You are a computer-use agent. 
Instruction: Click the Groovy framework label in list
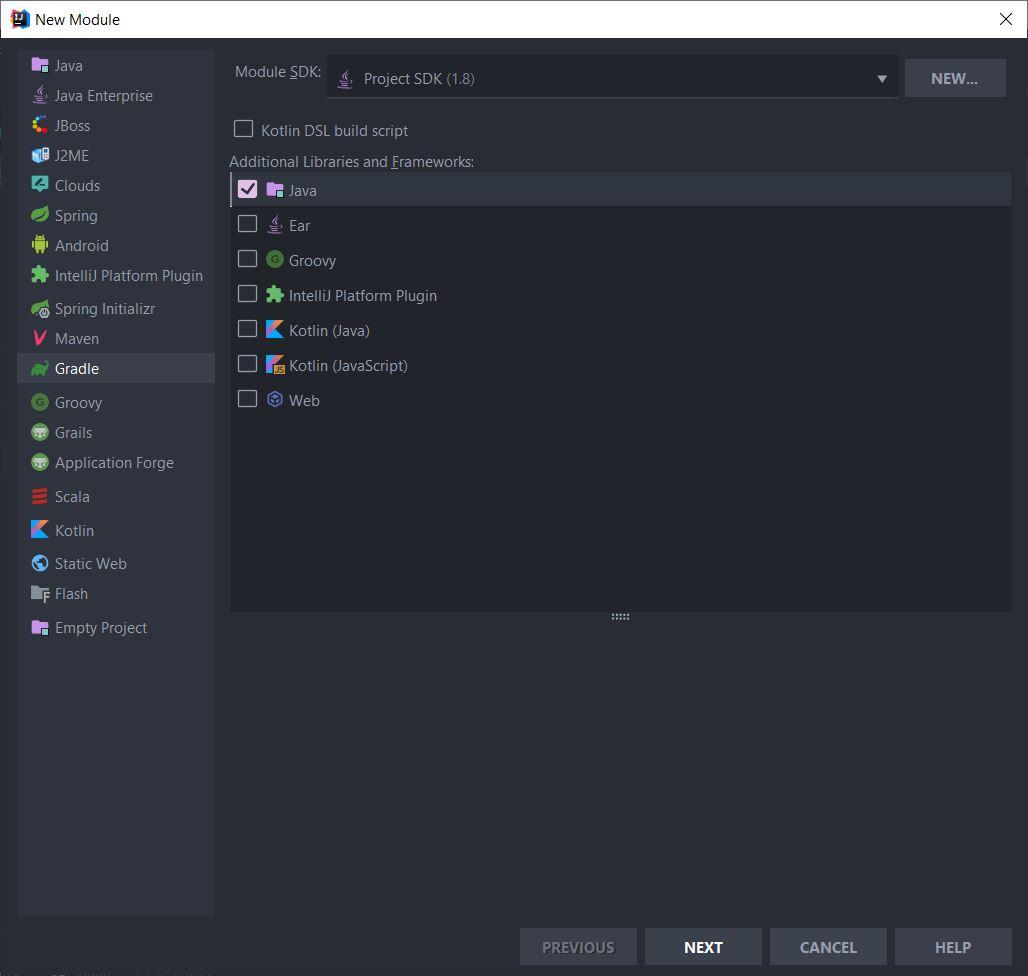click(312, 261)
